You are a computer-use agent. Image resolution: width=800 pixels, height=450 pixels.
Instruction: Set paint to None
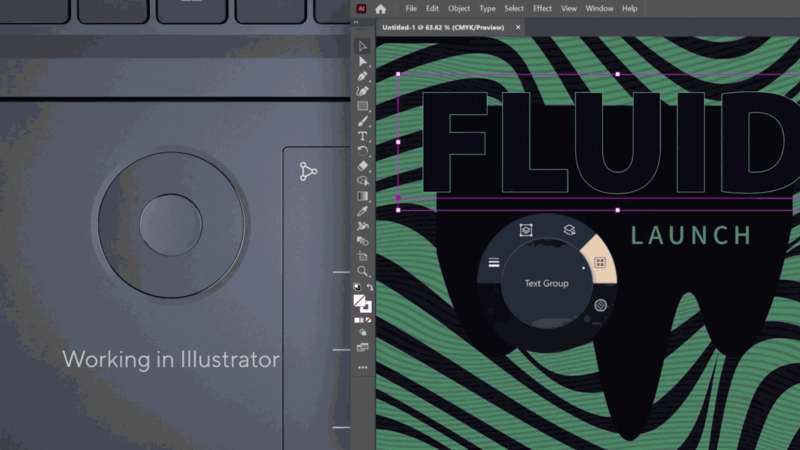[x=368, y=320]
